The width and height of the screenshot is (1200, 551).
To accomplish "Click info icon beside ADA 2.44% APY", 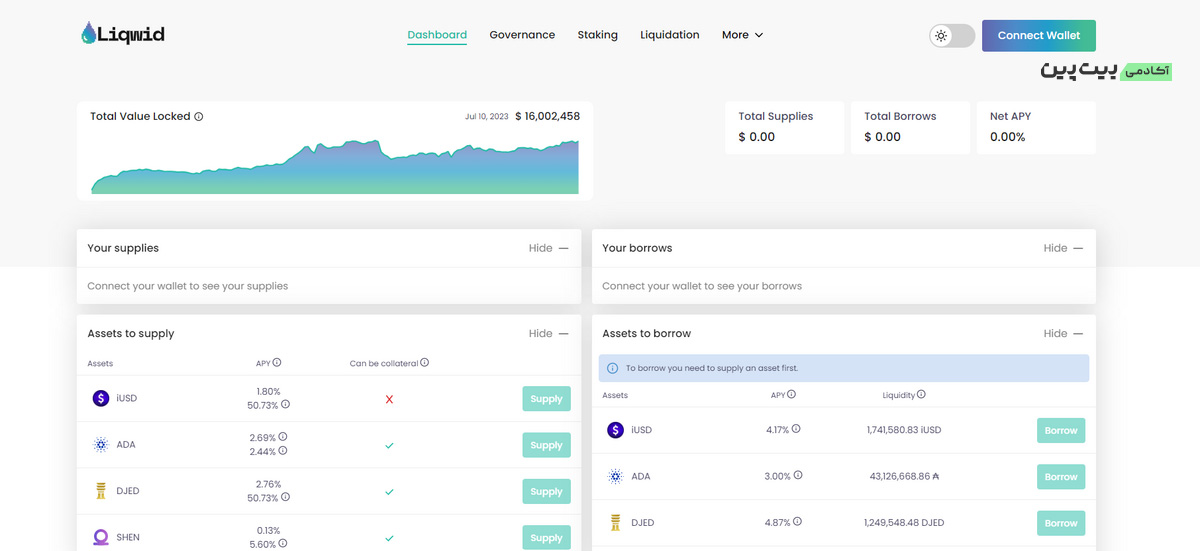I will (283, 451).
